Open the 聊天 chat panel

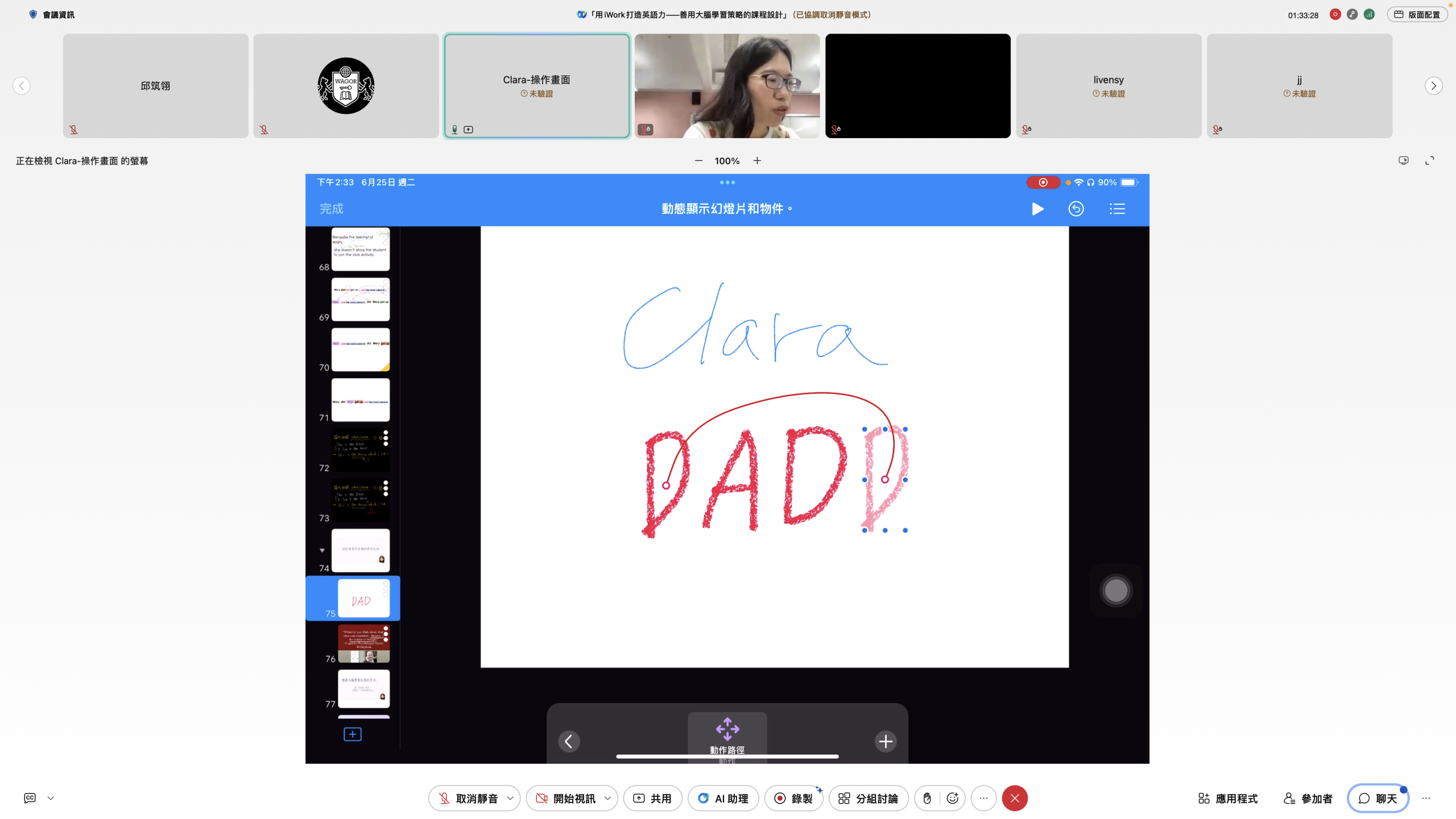(x=1378, y=798)
